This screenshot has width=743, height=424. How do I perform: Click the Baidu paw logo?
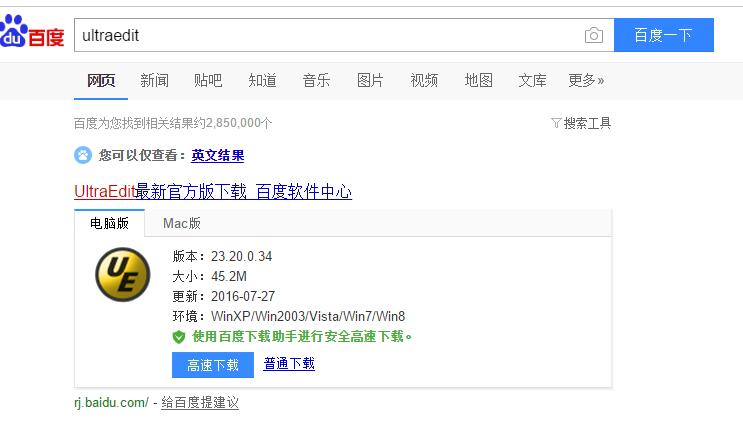31,32
